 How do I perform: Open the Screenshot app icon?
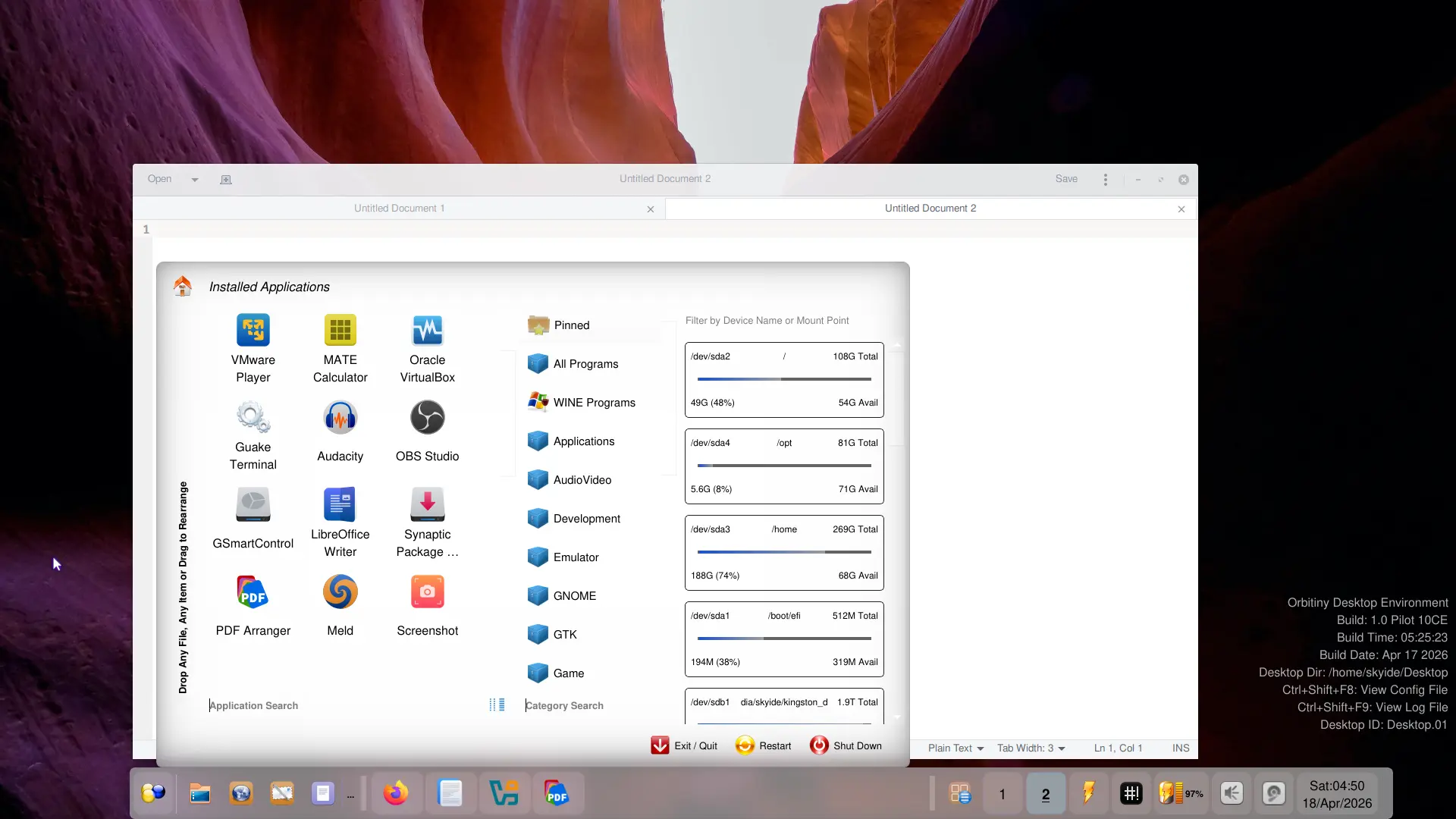427,592
